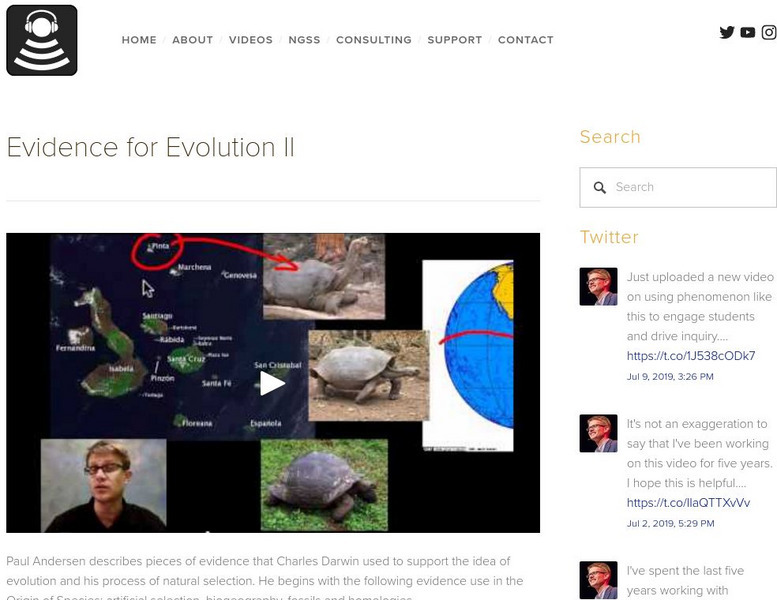Open the Consulting menu item
This screenshot has height=600, width=777.
tap(373, 40)
